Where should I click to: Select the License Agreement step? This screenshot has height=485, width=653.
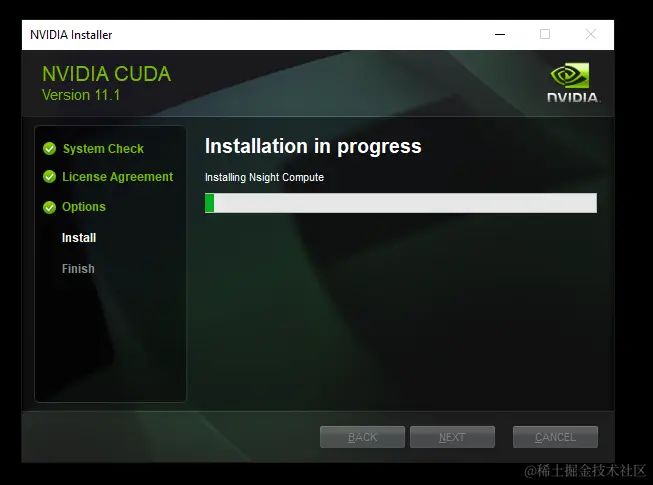(117, 177)
